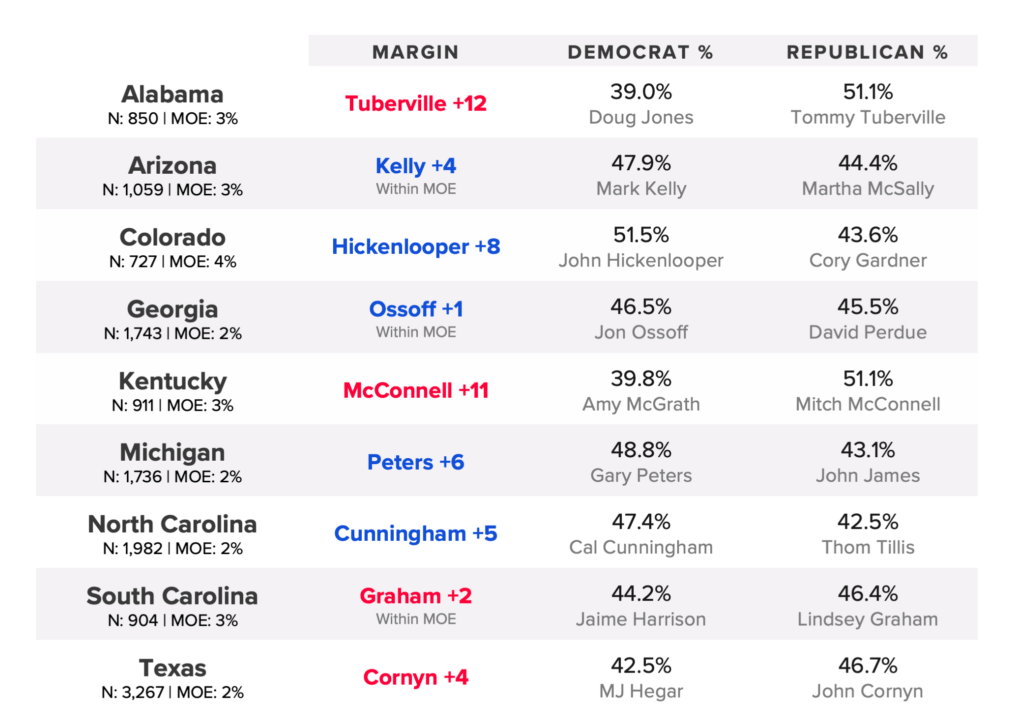
Task: Click the Cunningham +5 margin text
Action: tap(416, 533)
